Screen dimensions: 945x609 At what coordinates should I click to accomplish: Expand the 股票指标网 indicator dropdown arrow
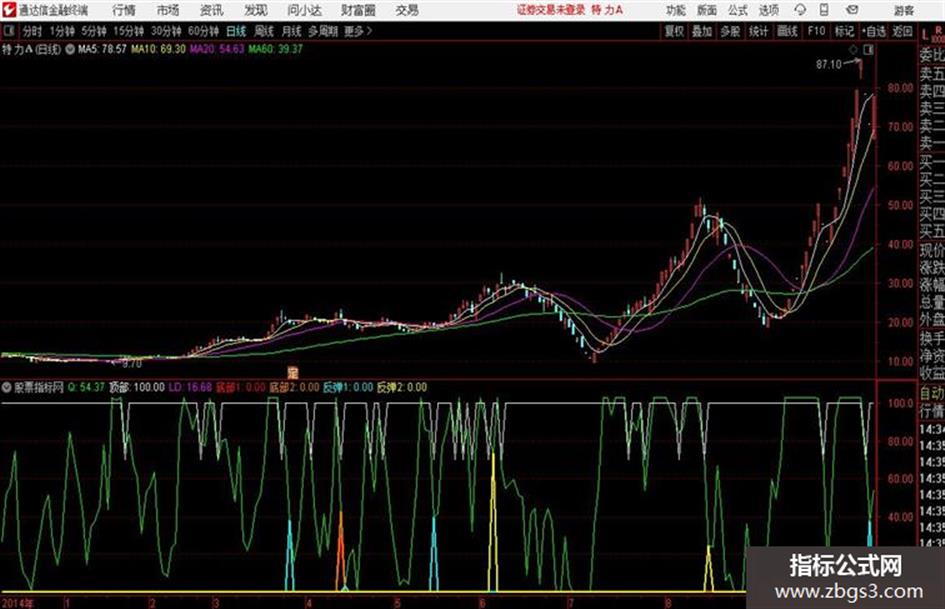pos(6,387)
